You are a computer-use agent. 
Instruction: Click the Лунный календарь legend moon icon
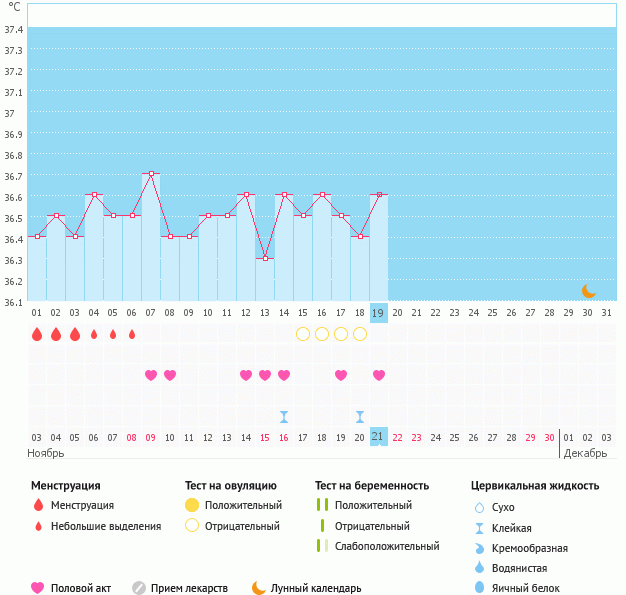point(259,588)
